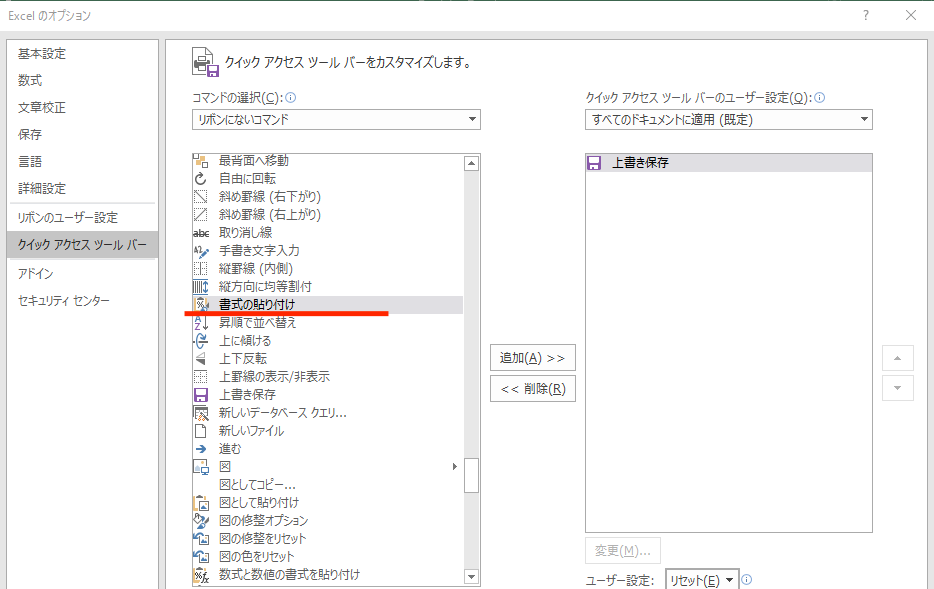Viewport: 934px width, 589px height.
Task: Click the 上罫線の表示/非表示 icon
Action: pos(201,376)
